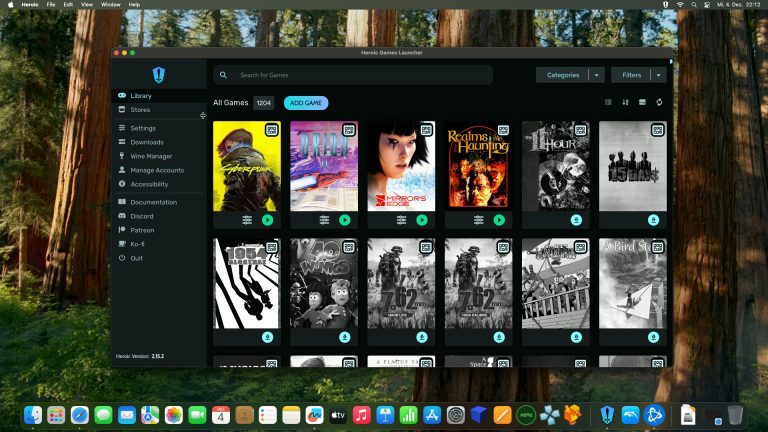The height and width of the screenshot is (432, 768).
Task: Open settings icon for Orion game
Action: click(324, 220)
